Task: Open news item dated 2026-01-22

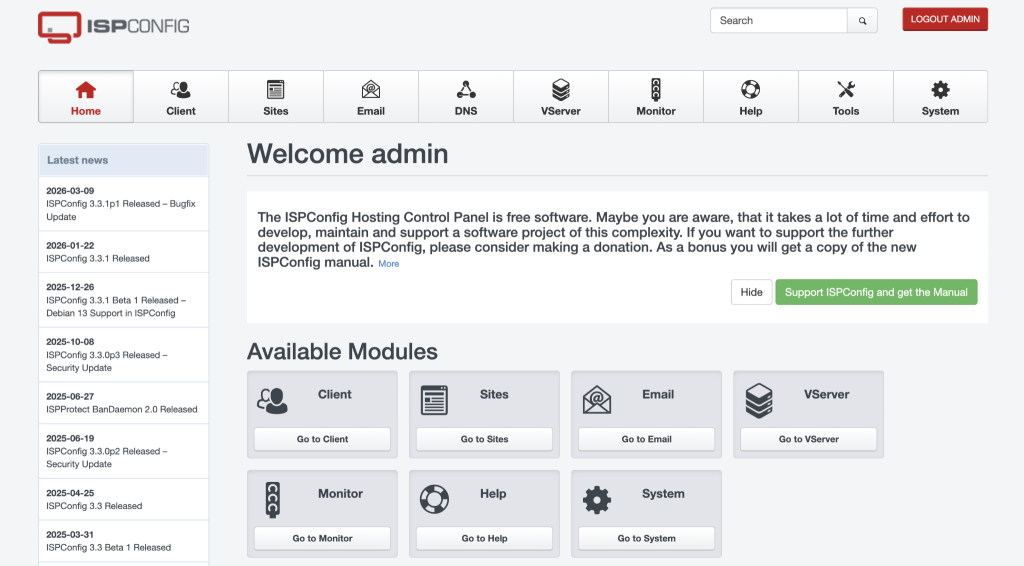Action: tap(123, 252)
